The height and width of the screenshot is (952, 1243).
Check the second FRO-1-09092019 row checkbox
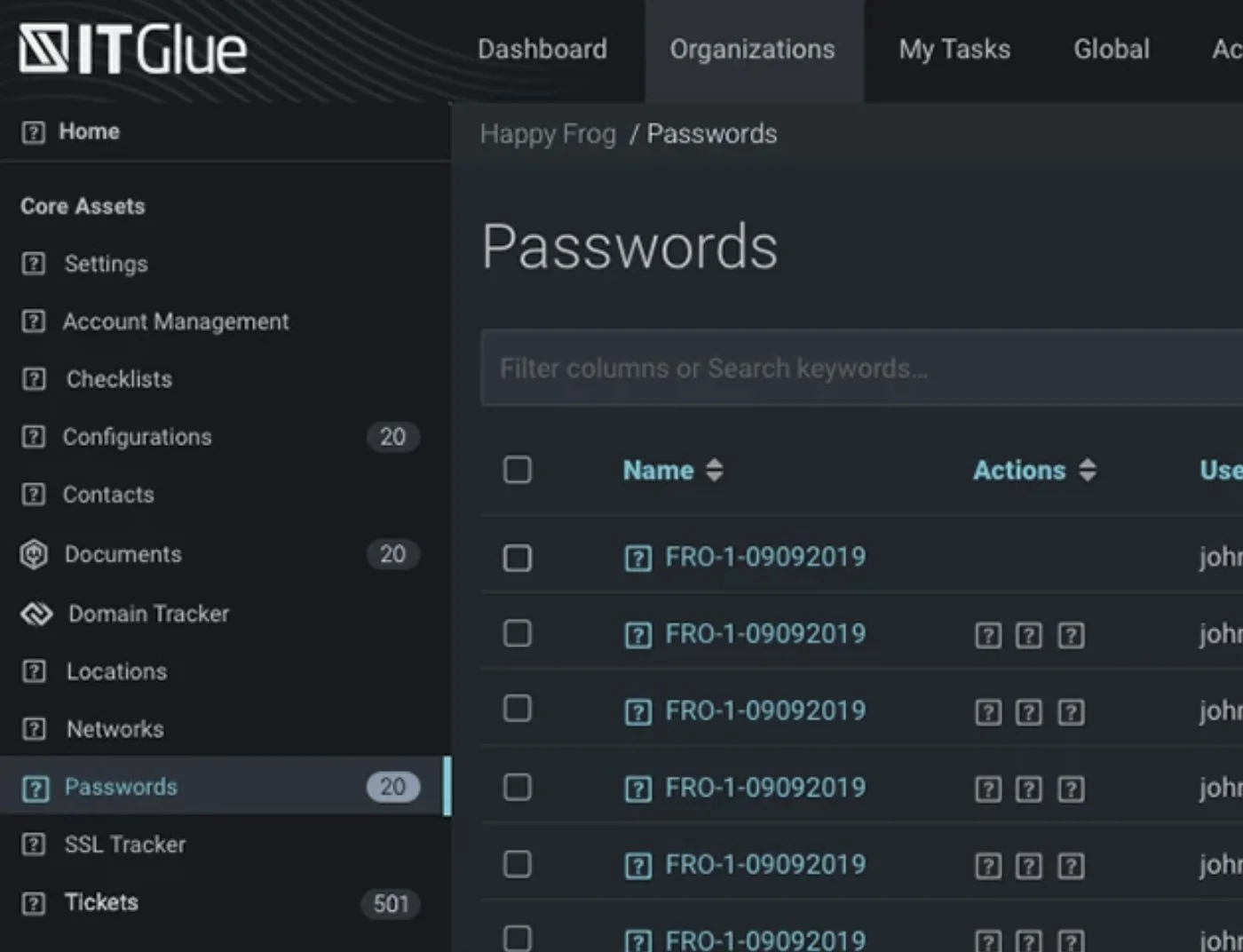518,633
